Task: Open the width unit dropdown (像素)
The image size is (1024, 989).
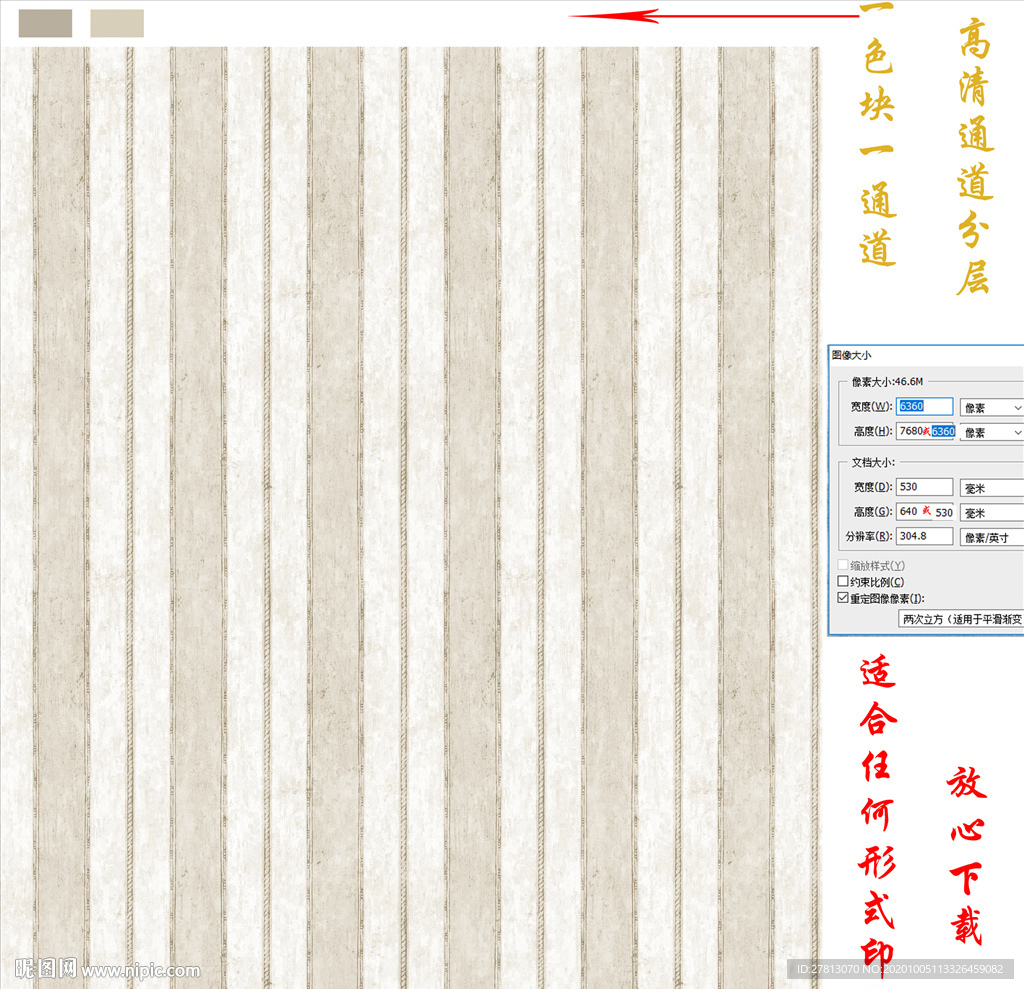Action: (991, 408)
